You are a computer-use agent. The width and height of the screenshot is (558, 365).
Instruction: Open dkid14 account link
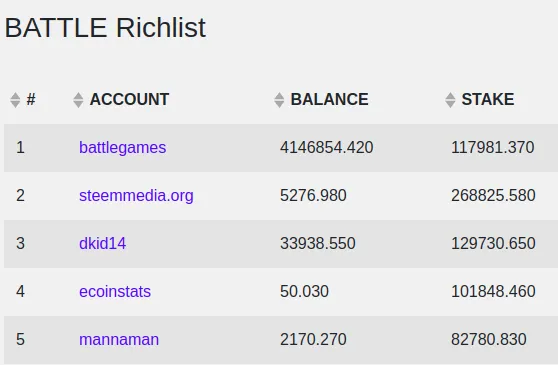(x=102, y=244)
